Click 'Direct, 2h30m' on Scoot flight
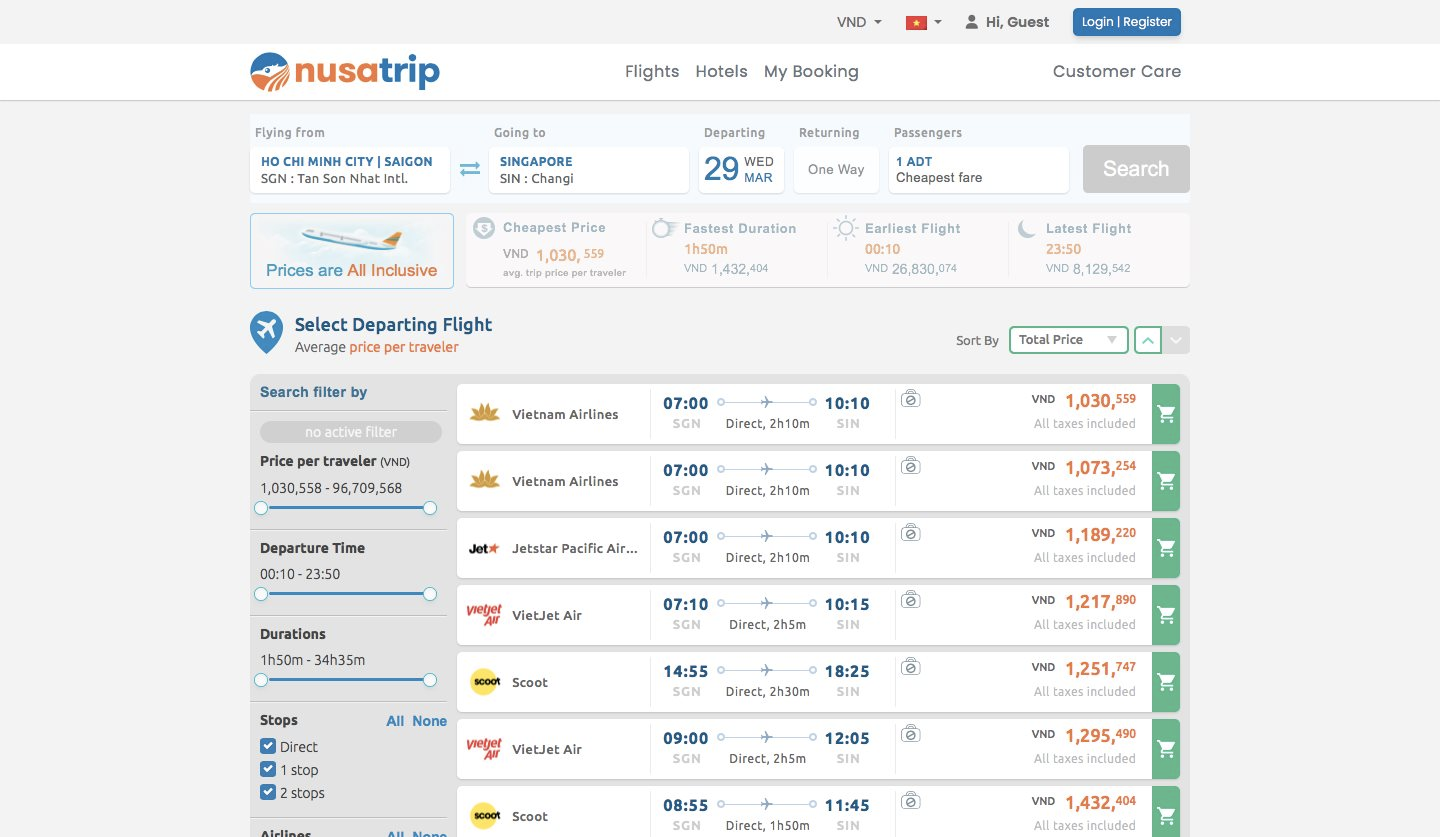 point(768,692)
